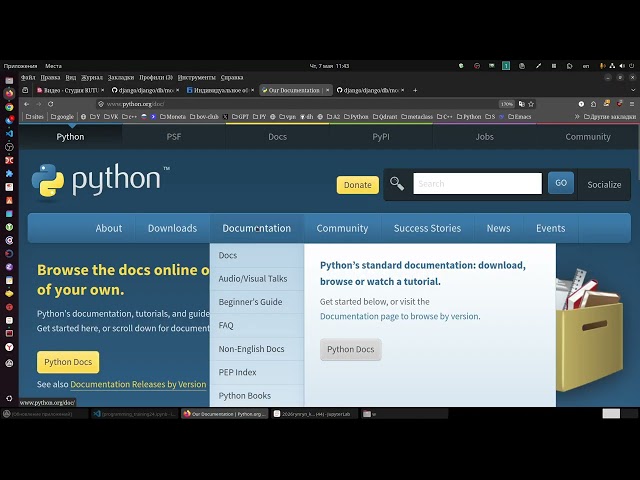Image resolution: width=640 pixels, height=480 pixels.
Task: Click the page vertical scrollbar
Action: point(637,152)
